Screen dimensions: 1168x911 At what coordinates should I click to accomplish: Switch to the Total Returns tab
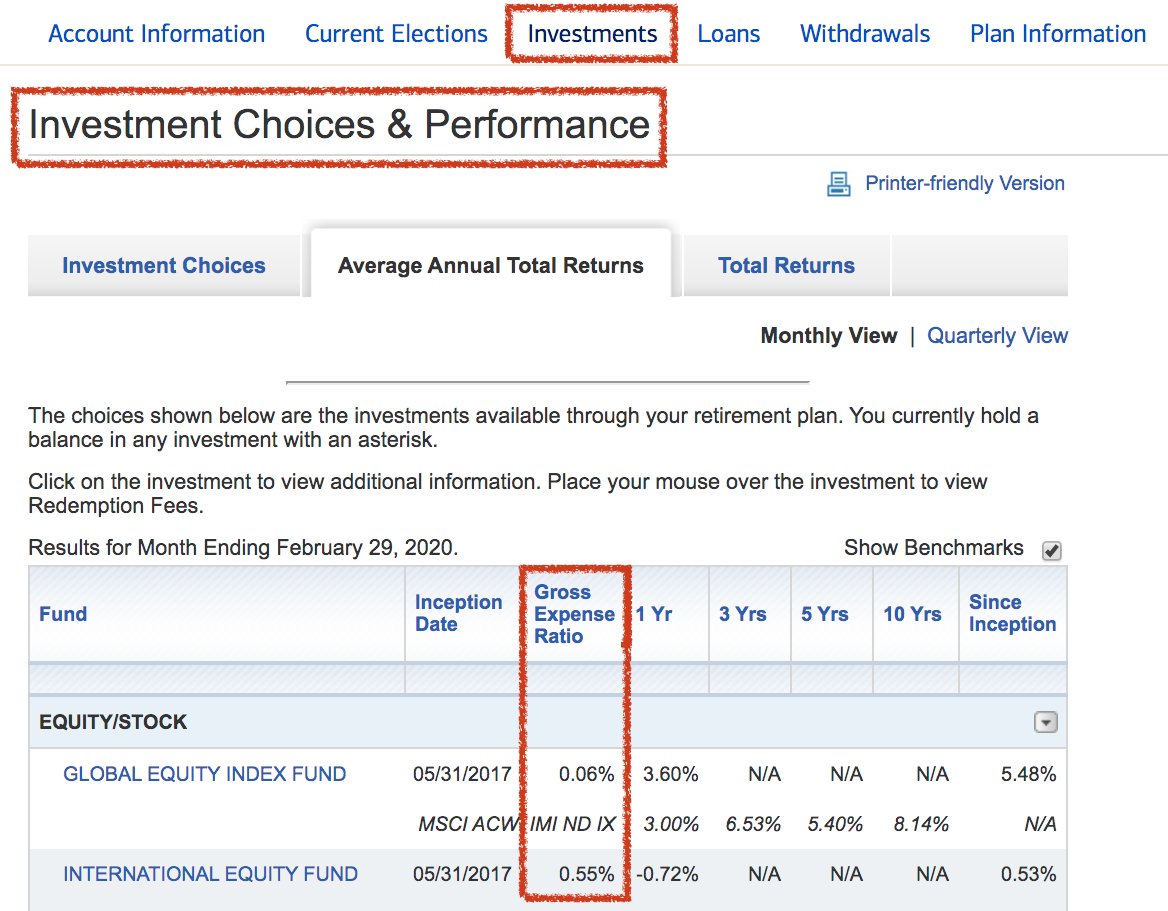pos(786,266)
